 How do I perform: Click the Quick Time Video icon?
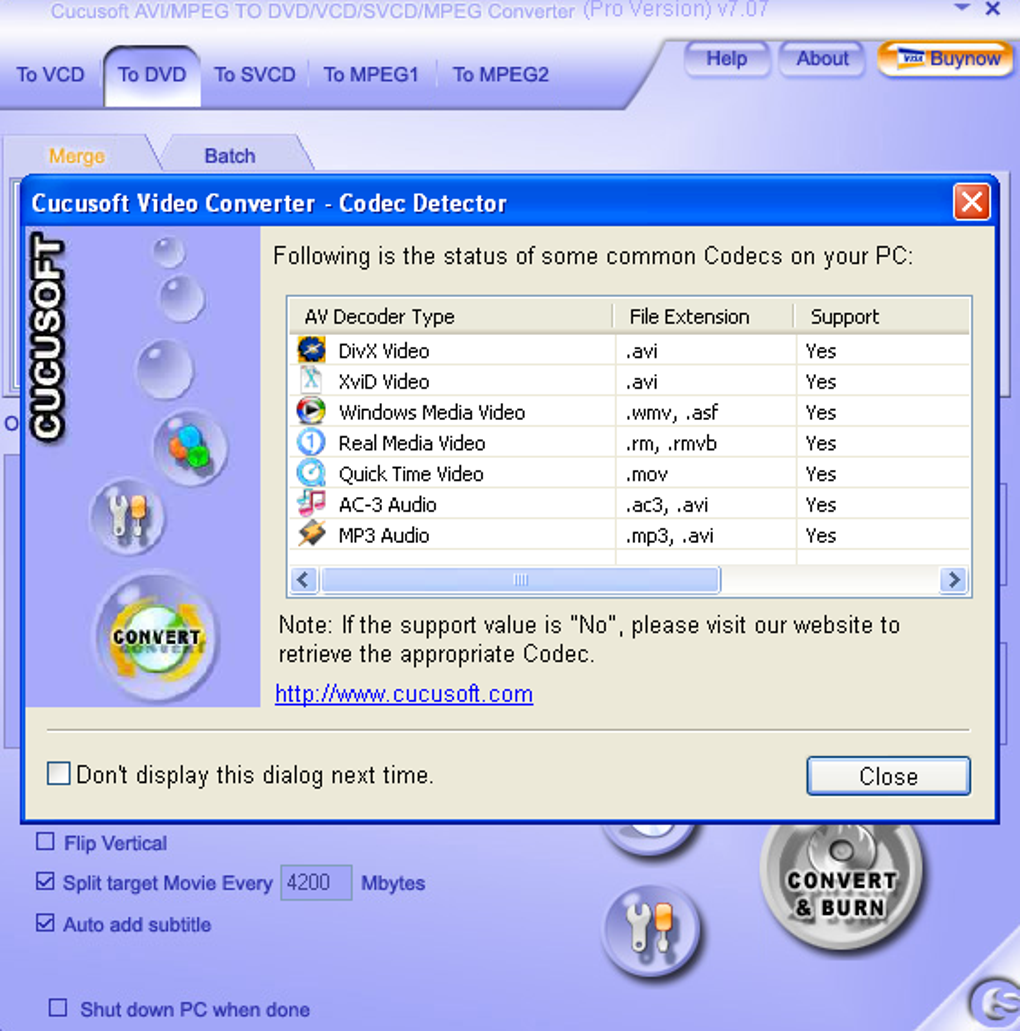point(311,473)
